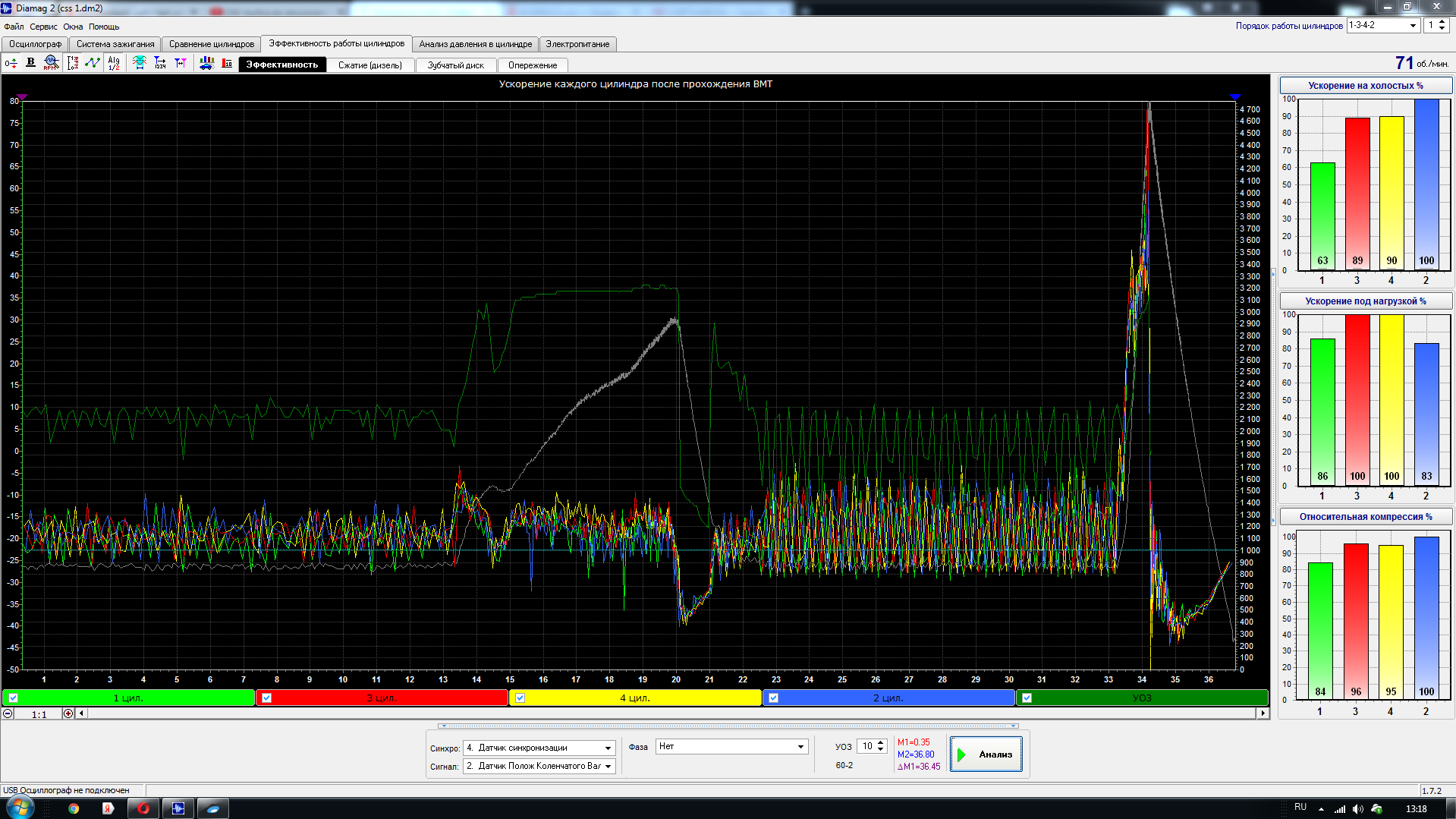Click the horizontal scrollbar right arrow
Screen dimensions: 1456x819
[x=1263, y=713]
